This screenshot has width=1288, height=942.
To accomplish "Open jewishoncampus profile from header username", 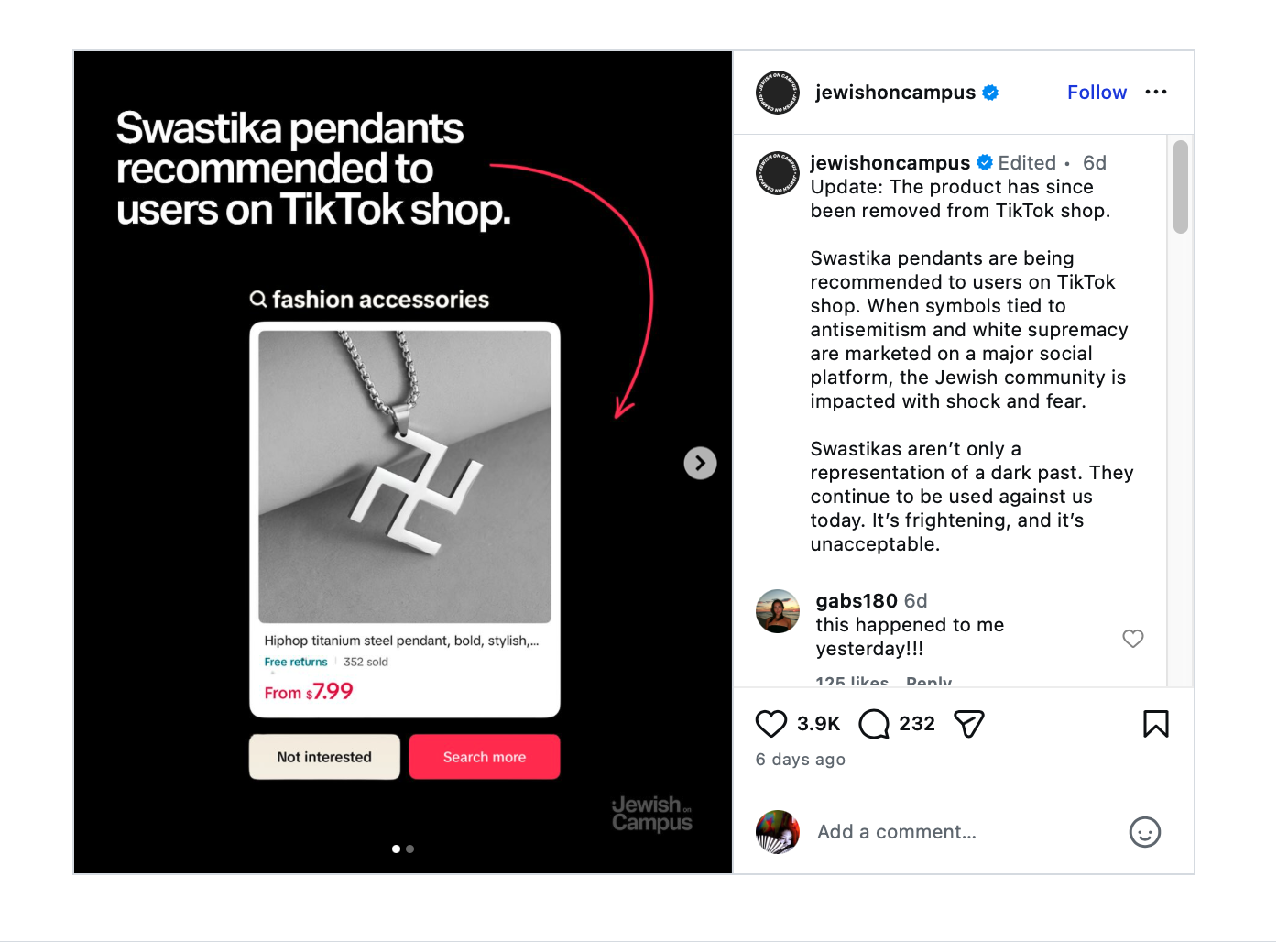I will [x=895, y=93].
